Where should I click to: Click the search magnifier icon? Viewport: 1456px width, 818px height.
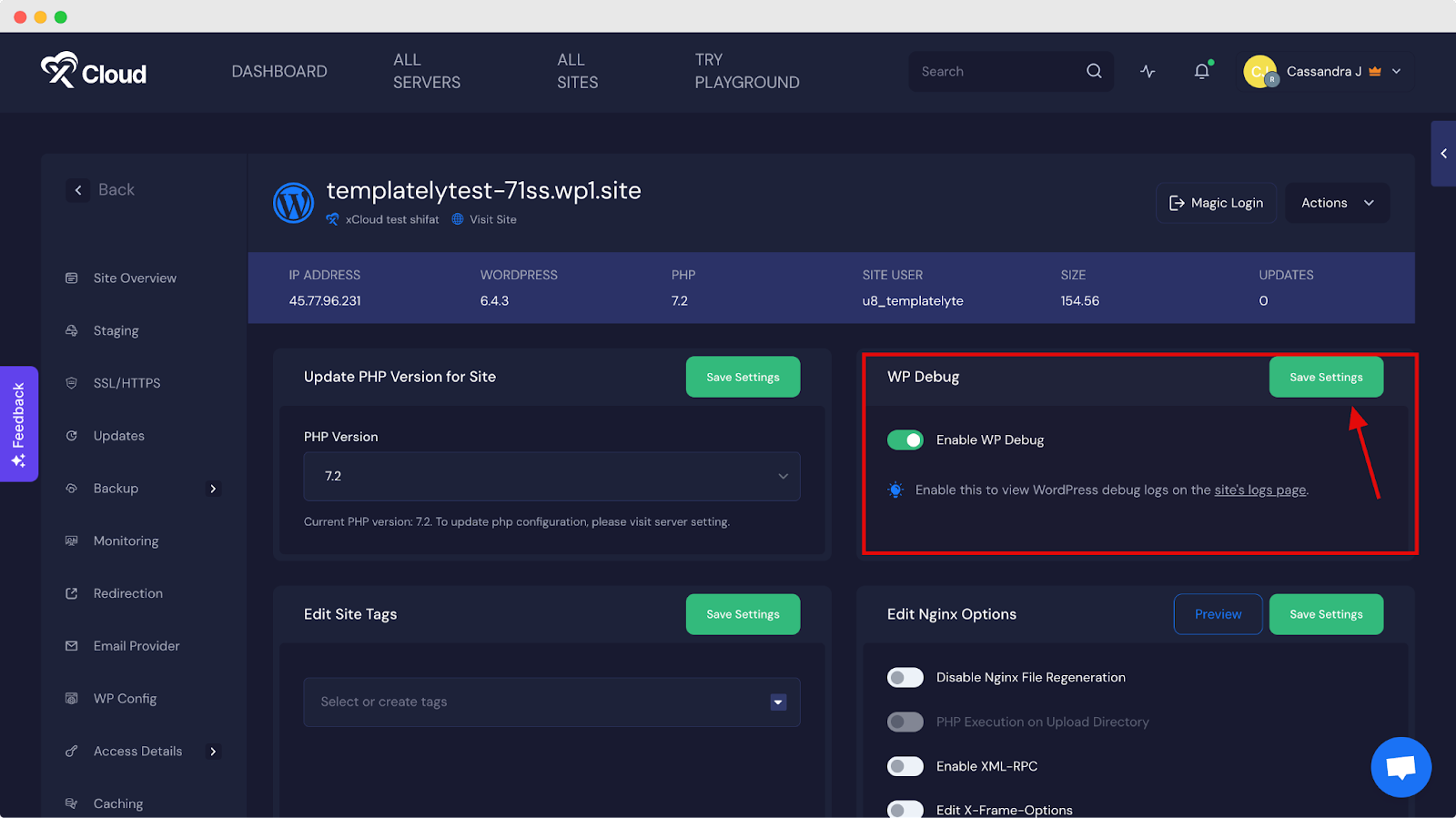click(x=1094, y=71)
